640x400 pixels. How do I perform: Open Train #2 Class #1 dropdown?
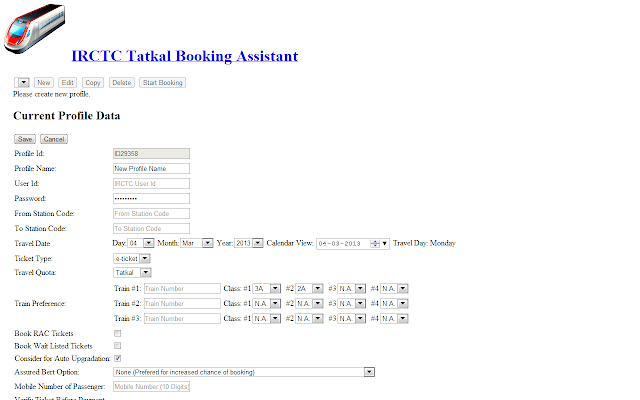coord(267,304)
